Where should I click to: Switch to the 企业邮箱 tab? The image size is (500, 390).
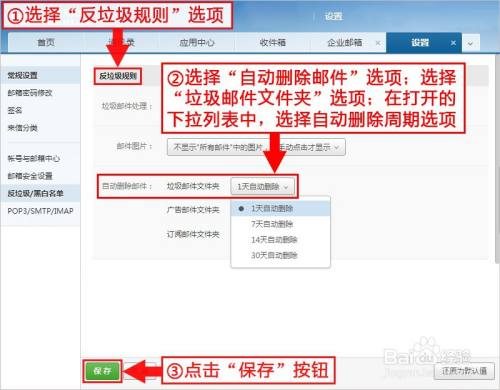click(x=345, y=43)
